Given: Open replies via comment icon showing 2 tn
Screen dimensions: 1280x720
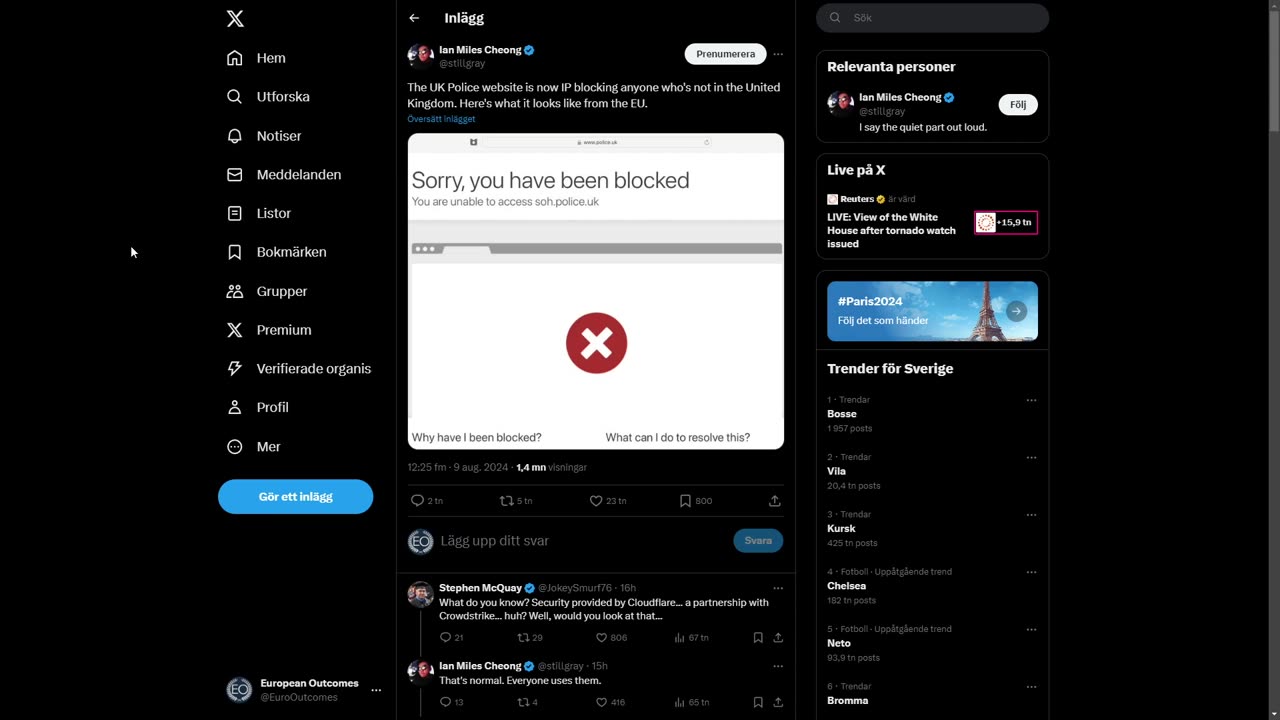Looking at the screenshot, I should click(417, 501).
